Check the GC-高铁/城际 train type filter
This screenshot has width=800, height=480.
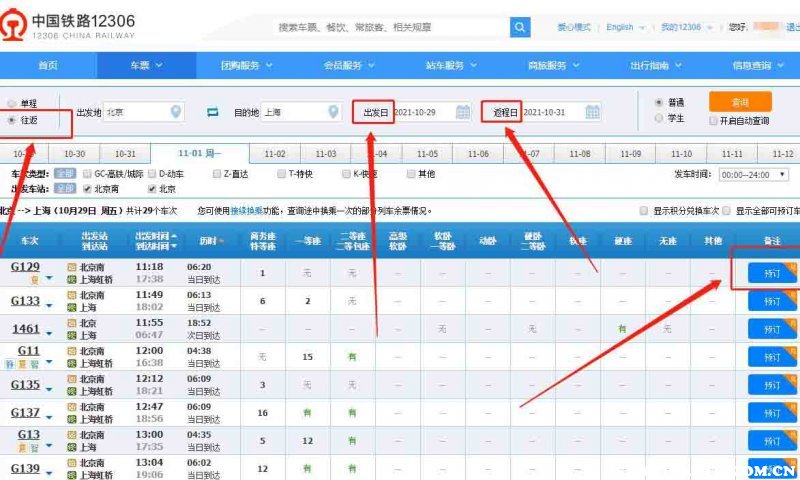pos(88,174)
